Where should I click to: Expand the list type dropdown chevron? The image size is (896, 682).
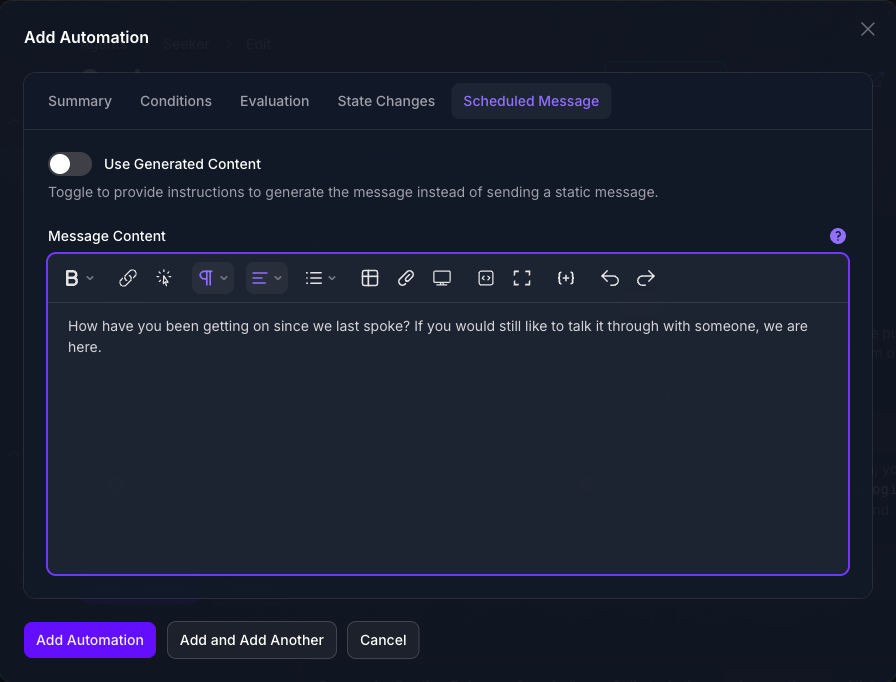[332, 278]
